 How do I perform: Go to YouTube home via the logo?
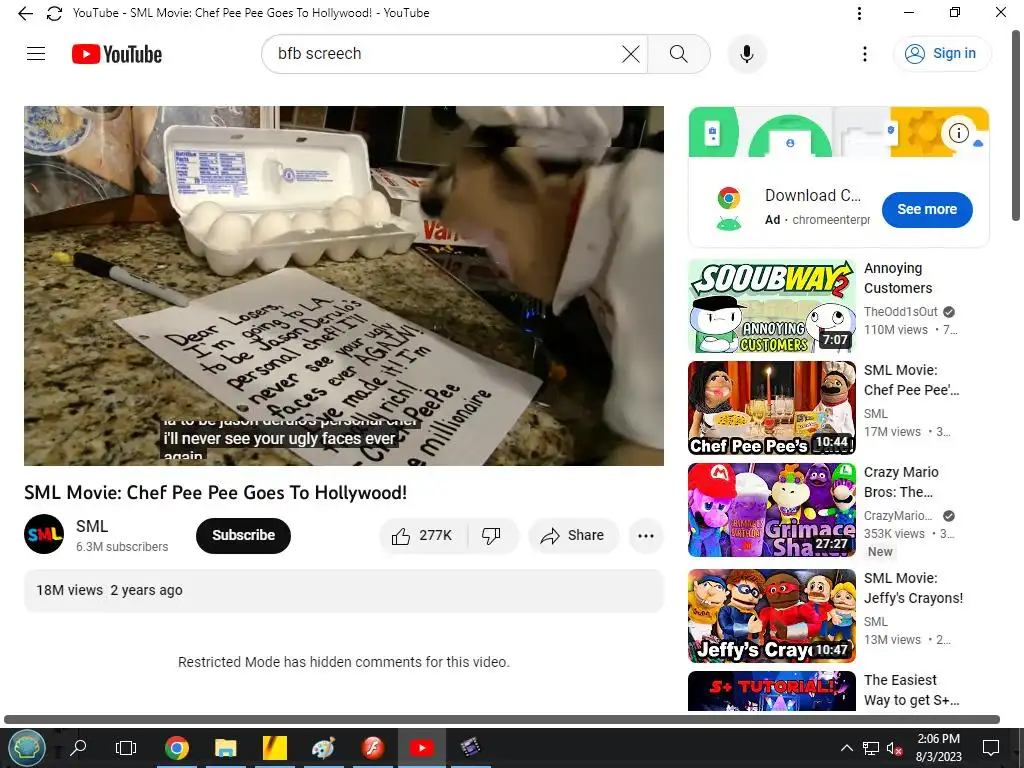click(x=117, y=54)
